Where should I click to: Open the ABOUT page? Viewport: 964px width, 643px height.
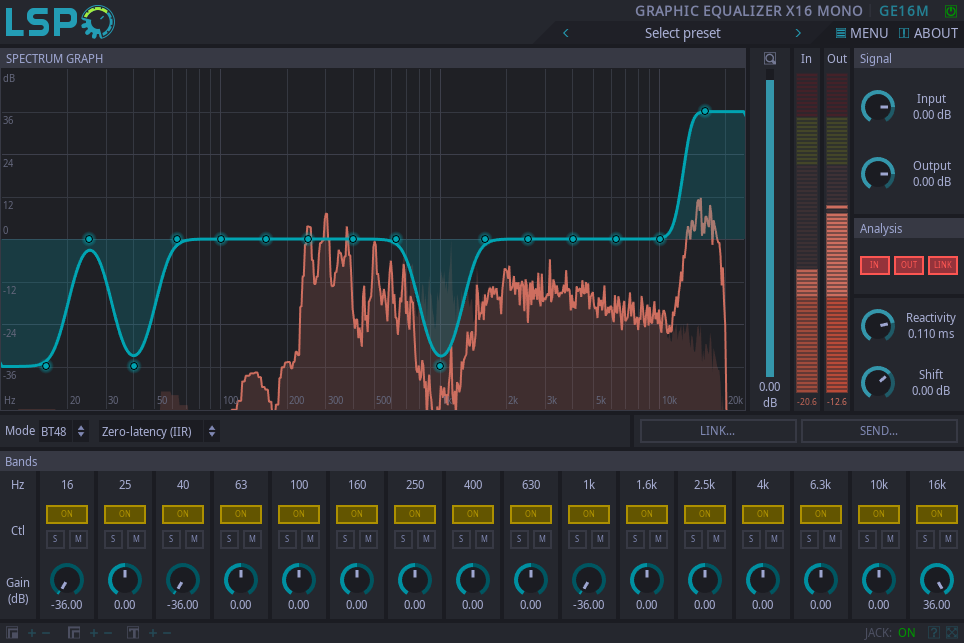928,33
